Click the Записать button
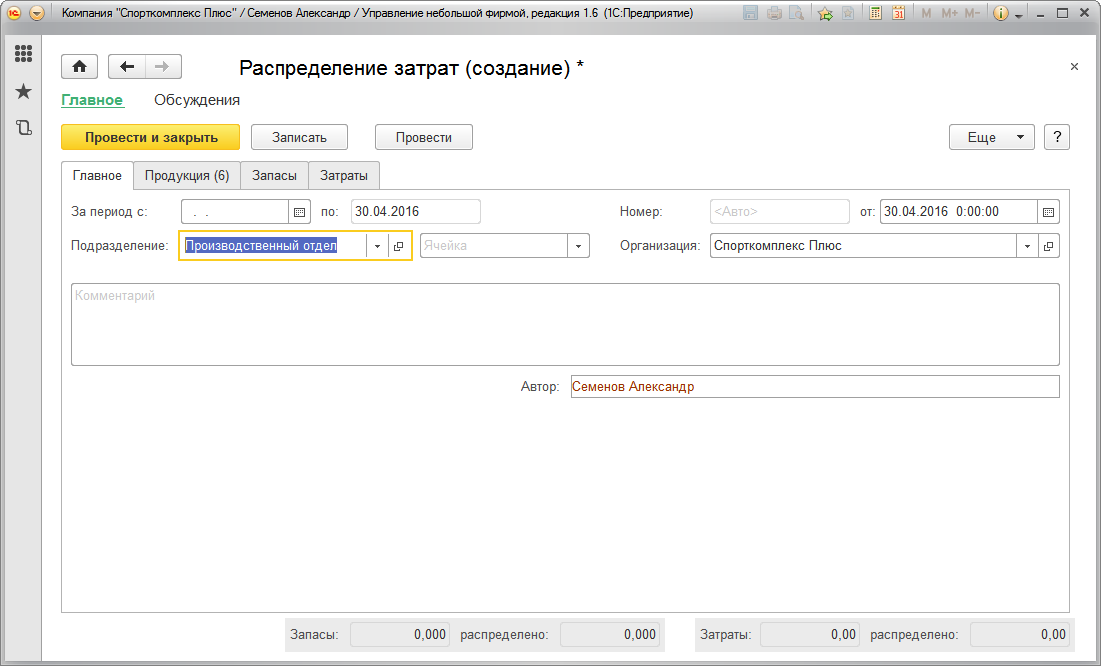The height and width of the screenshot is (666, 1101). click(299, 137)
